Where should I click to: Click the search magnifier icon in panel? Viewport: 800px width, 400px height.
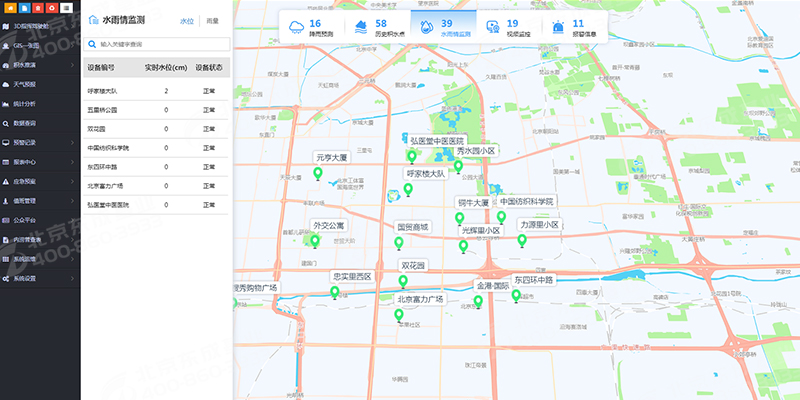pyautogui.click(x=92, y=45)
